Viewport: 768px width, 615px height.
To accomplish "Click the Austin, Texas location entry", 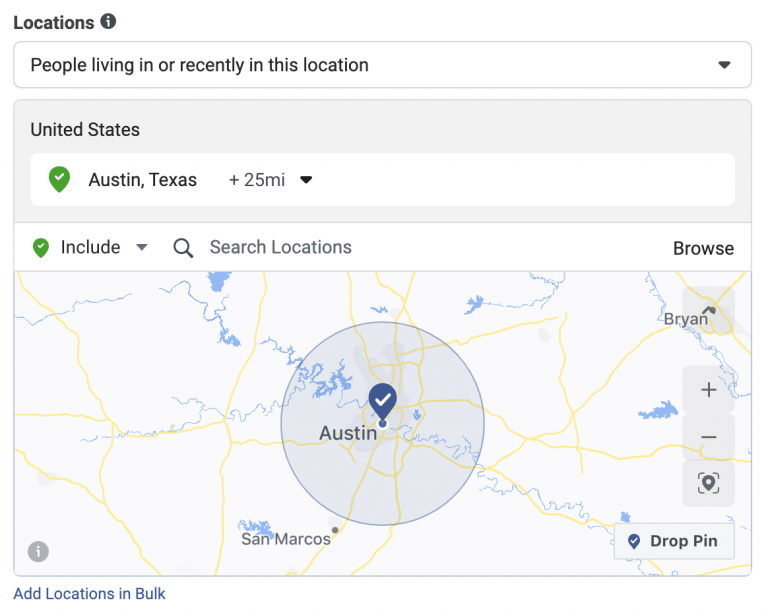I will click(143, 180).
